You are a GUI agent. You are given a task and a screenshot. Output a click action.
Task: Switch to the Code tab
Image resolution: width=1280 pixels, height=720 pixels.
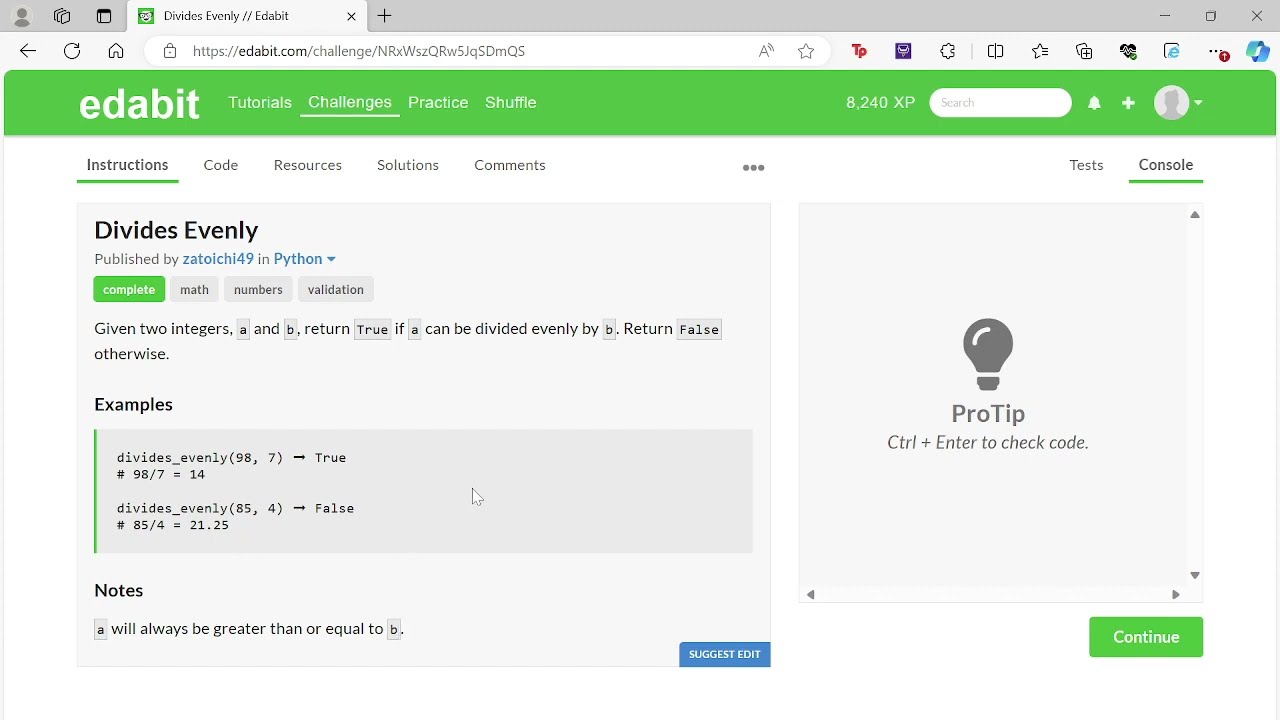[221, 165]
